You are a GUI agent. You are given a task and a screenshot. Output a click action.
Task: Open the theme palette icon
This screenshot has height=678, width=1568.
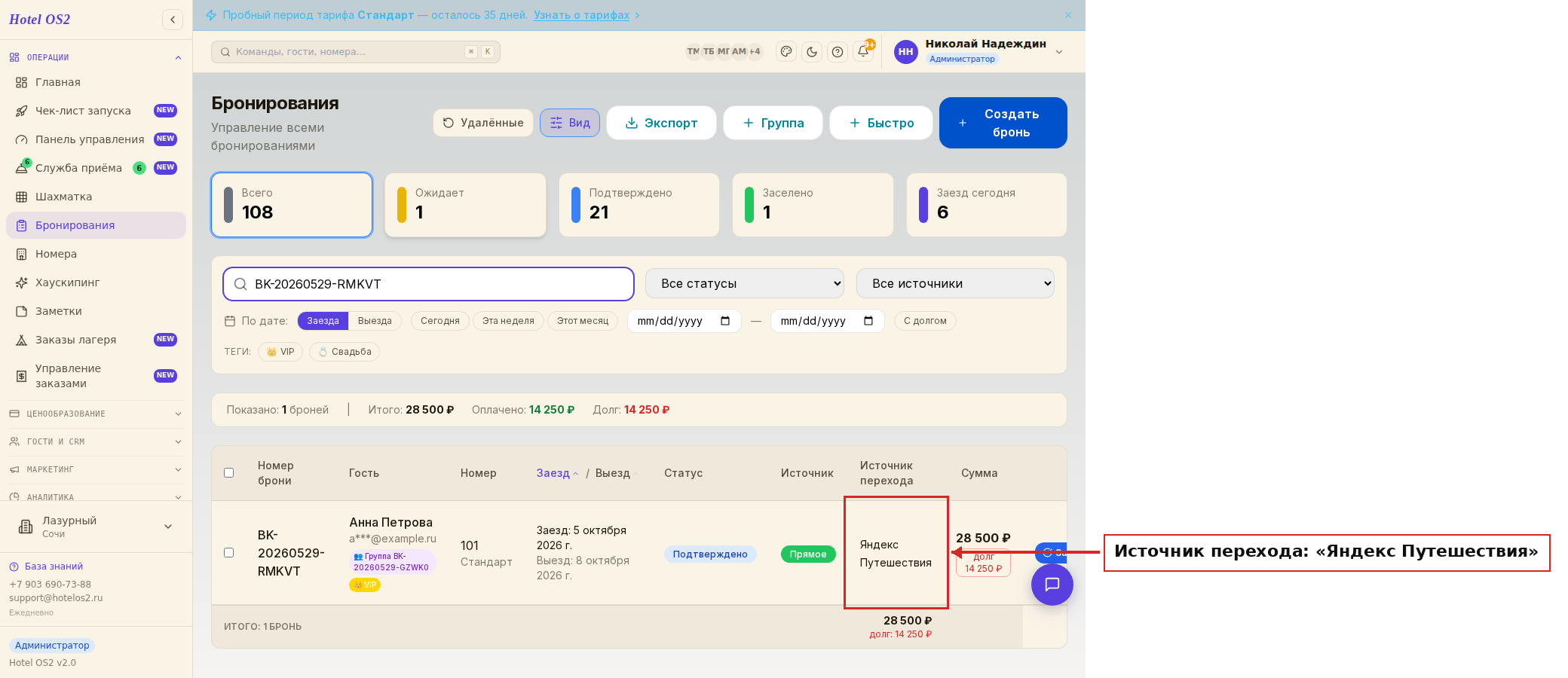[786, 52]
